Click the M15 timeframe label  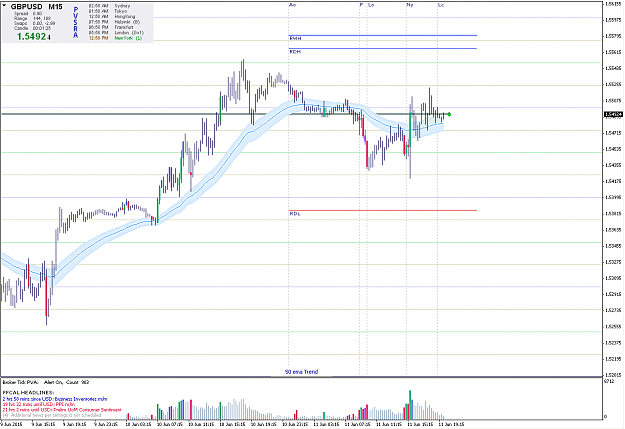(x=55, y=7)
